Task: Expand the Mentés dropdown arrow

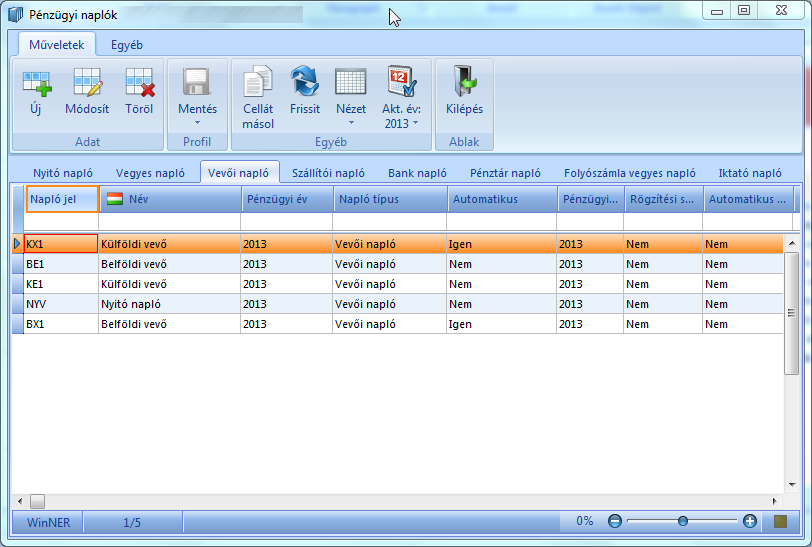Action: pos(197,123)
